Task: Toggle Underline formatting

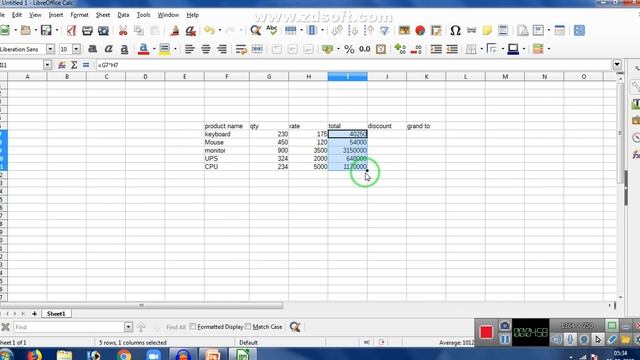Action: 124,49
